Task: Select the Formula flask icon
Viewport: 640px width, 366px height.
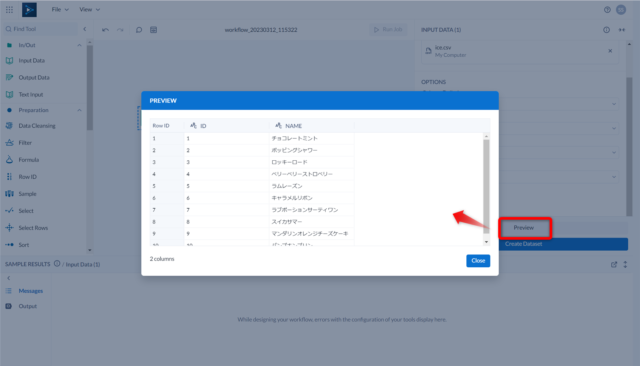Action: click(9, 160)
